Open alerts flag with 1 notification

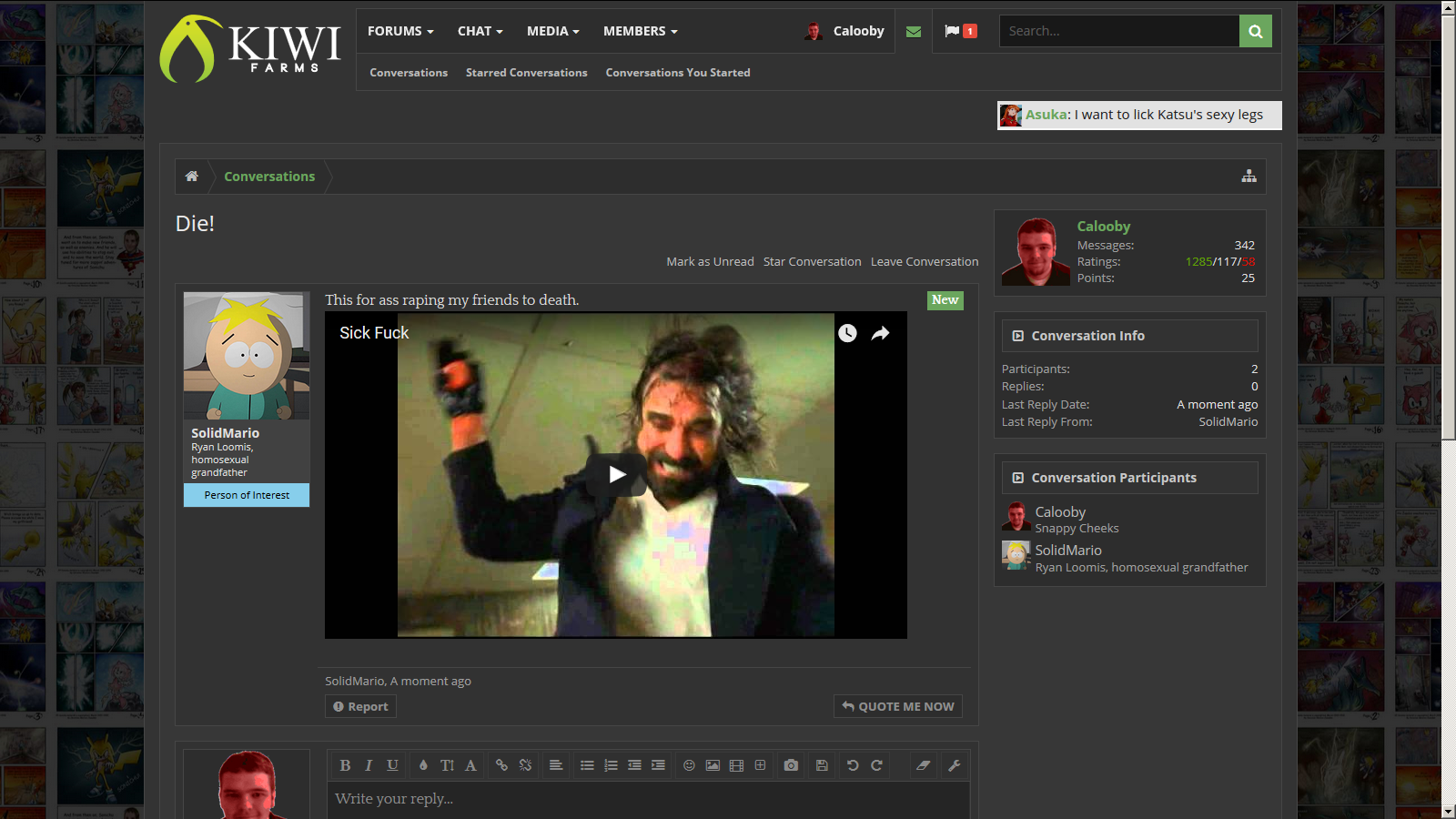[961, 31]
